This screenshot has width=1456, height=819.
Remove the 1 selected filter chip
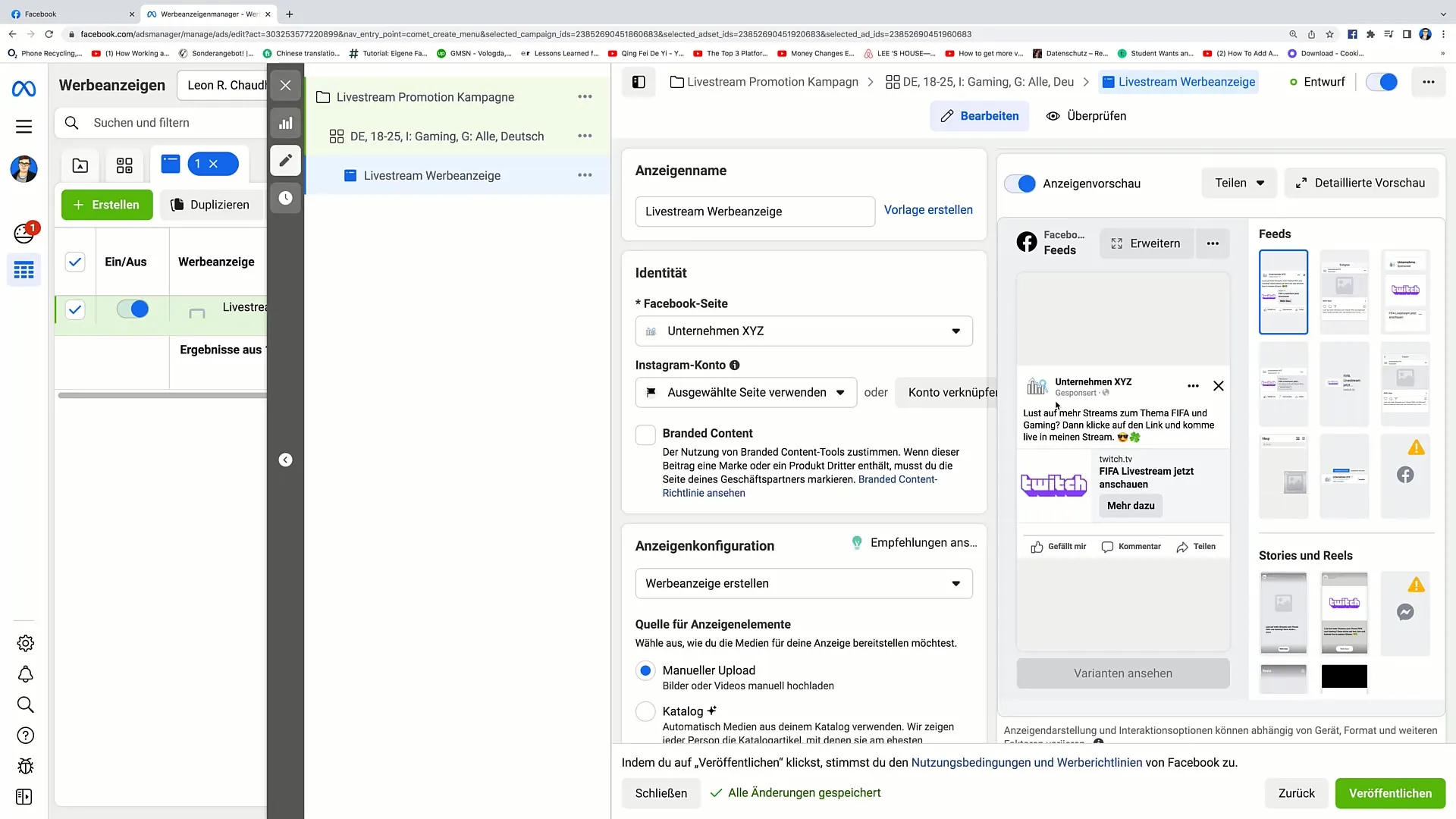pyautogui.click(x=213, y=164)
